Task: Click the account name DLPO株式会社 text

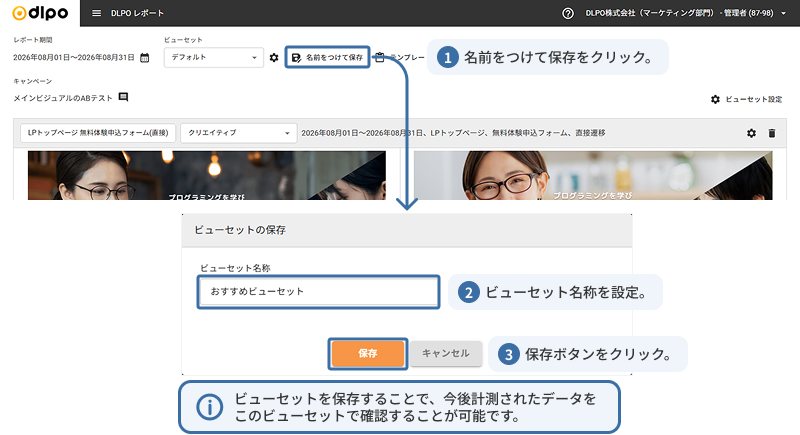Action: [x=679, y=13]
